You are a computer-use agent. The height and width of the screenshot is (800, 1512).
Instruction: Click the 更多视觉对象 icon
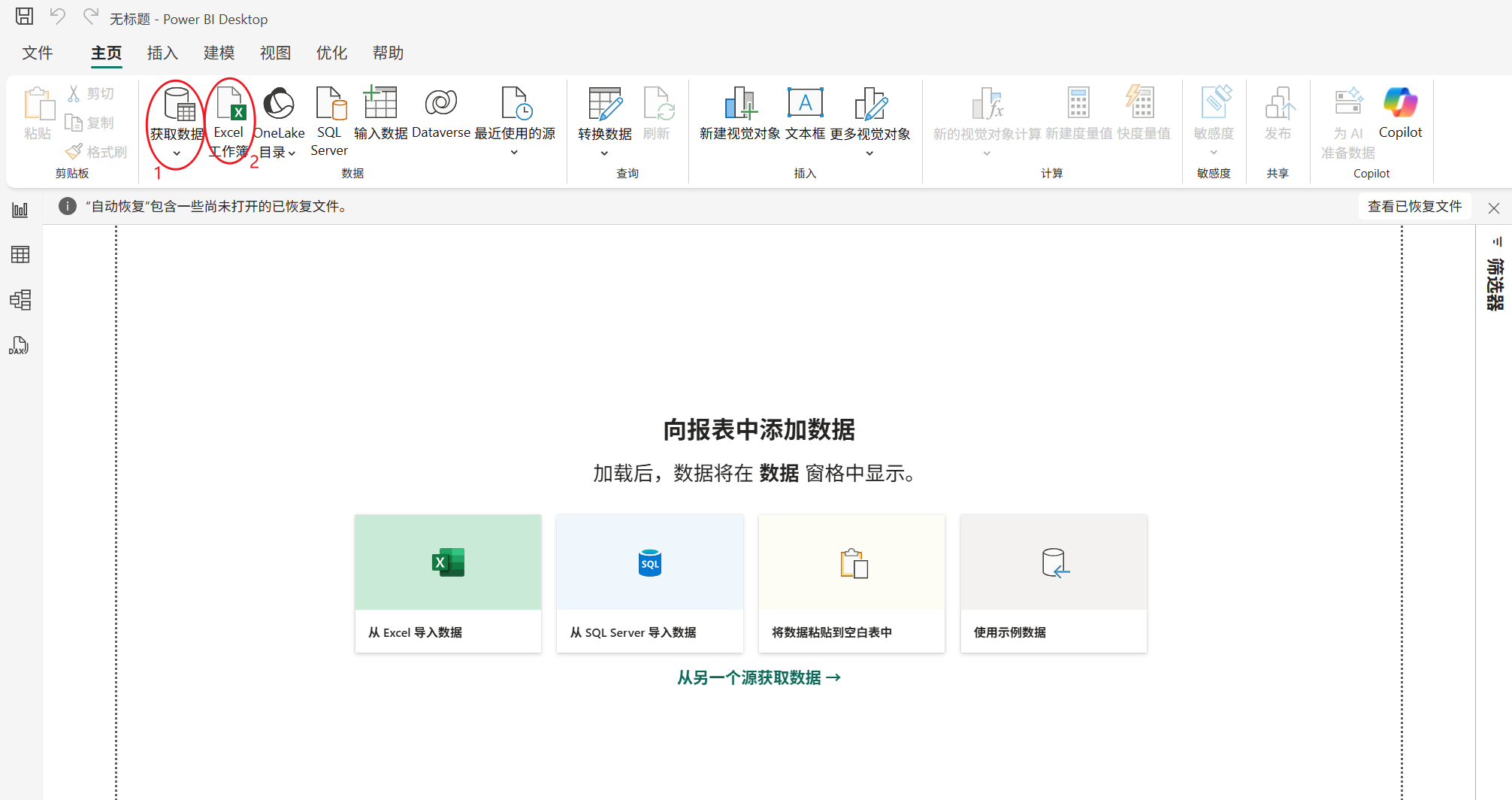pos(871,104)
